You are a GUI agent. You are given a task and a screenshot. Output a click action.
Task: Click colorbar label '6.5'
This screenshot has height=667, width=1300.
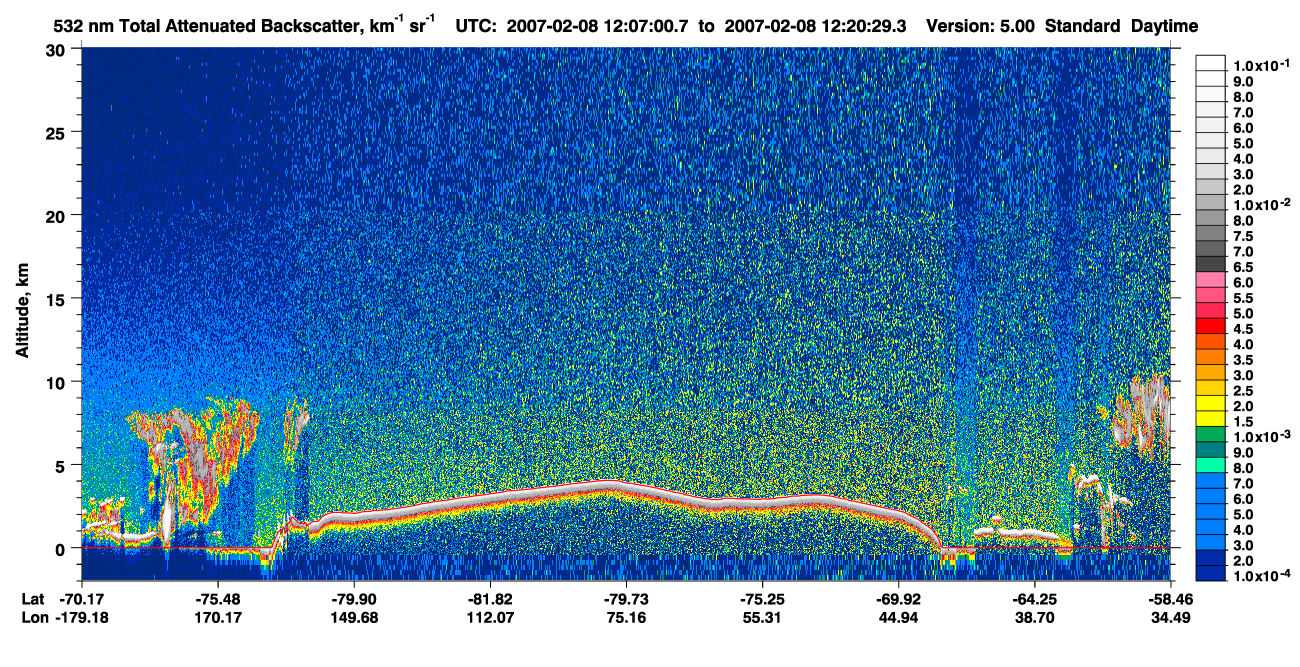click(1243, 268)
